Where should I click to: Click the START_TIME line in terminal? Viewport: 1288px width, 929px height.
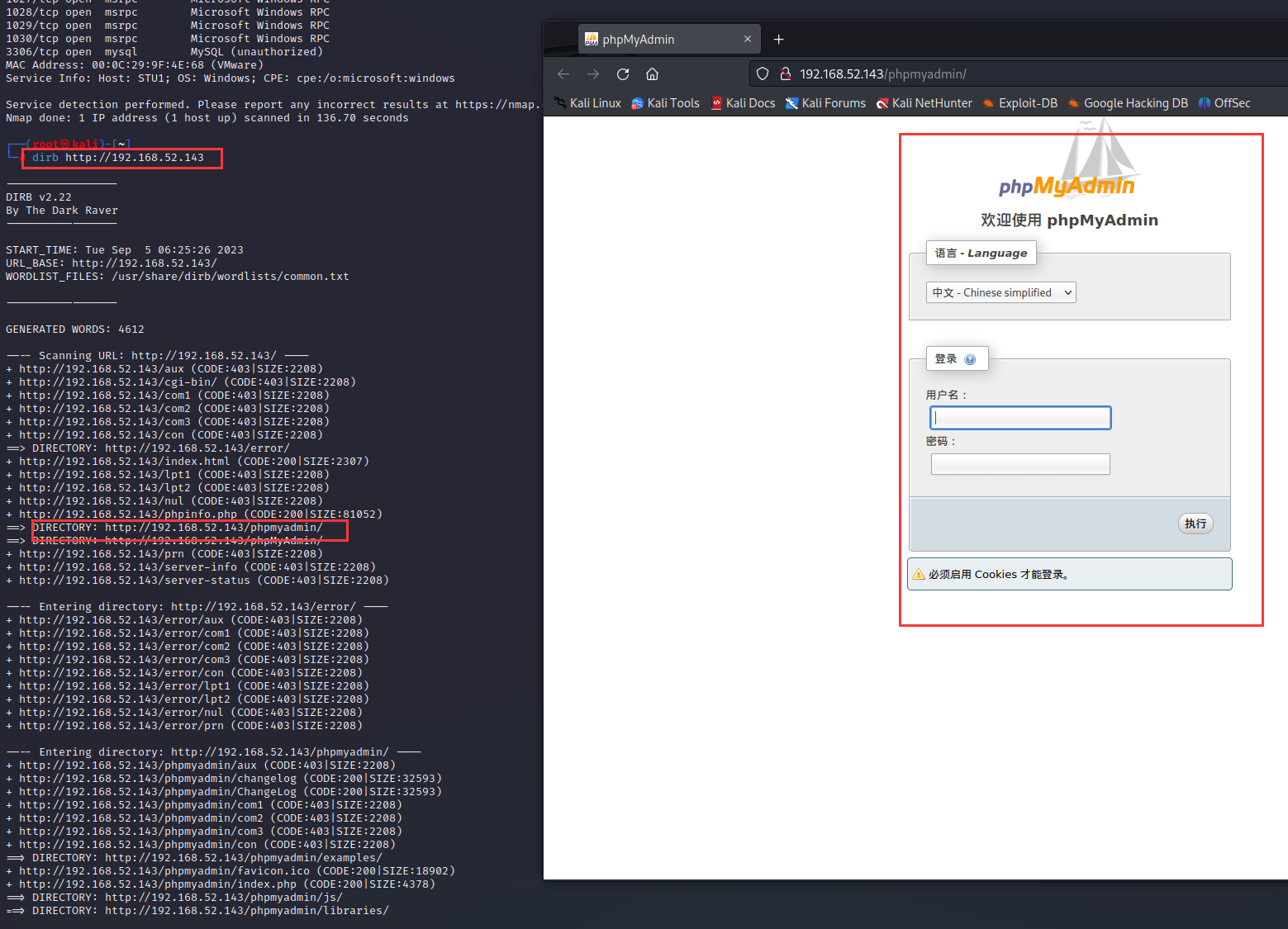point(125,250)
